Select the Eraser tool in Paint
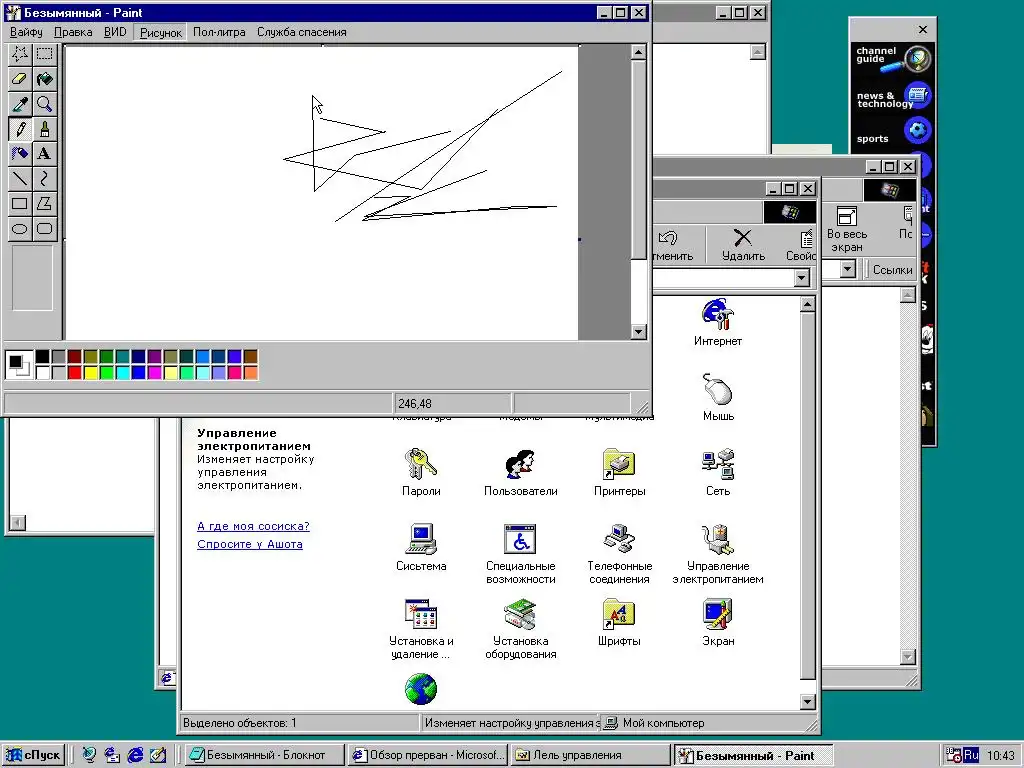This screenshot has width=1024, height=768. point(20,79)
